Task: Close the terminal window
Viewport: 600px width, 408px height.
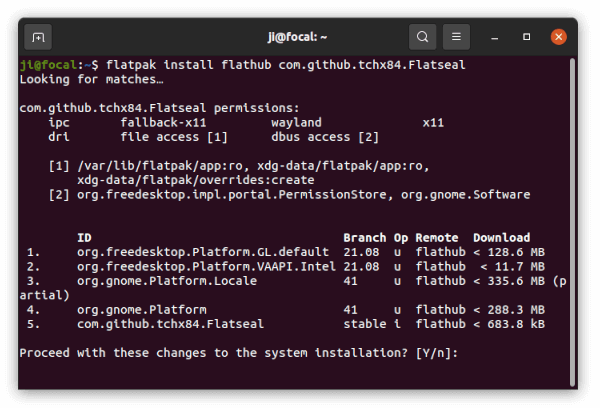Action: 559,37
